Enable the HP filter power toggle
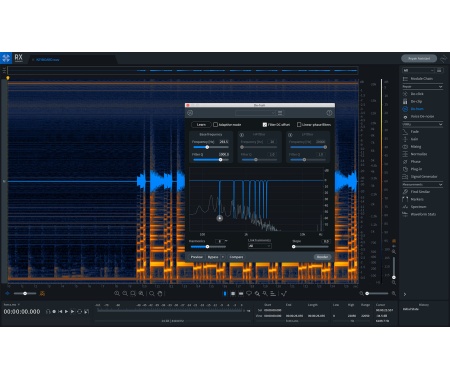450x380 pixels. (242, 135)
